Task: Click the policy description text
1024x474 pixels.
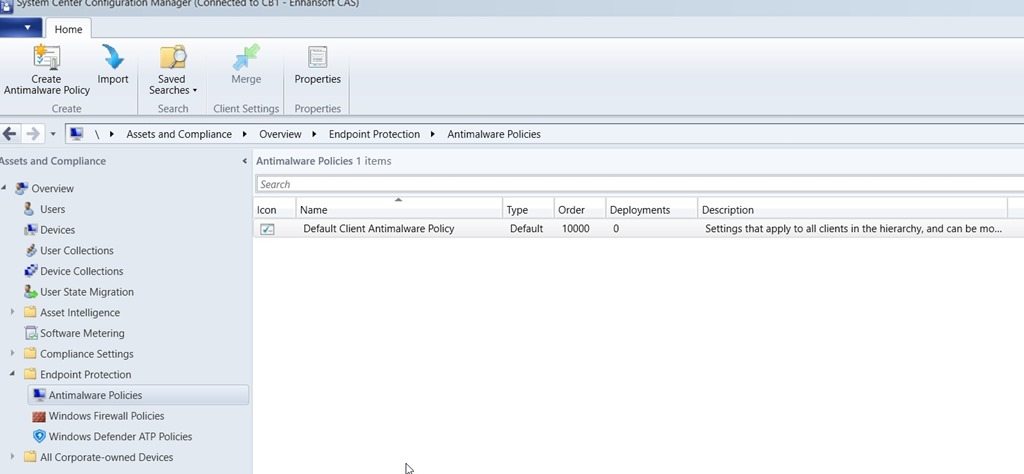Action: (x=854, y=229)
